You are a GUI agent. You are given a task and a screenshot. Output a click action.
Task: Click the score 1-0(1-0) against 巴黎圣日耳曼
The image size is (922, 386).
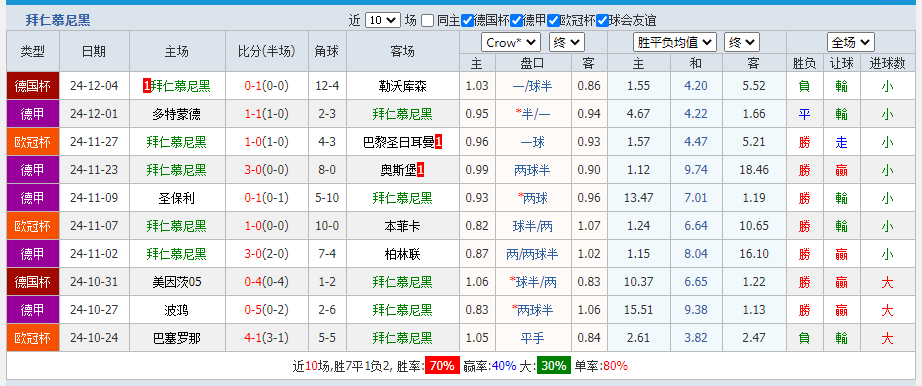point(267,142)
